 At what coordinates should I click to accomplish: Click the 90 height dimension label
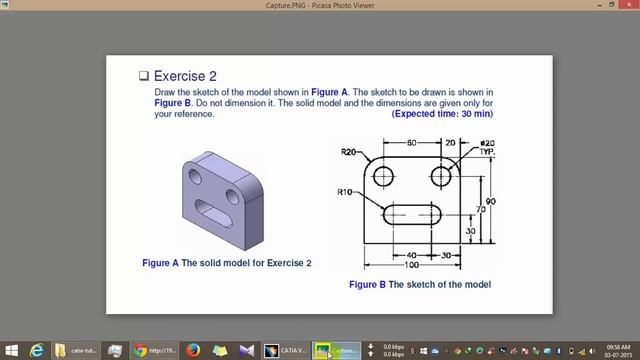tap(490, 201)
